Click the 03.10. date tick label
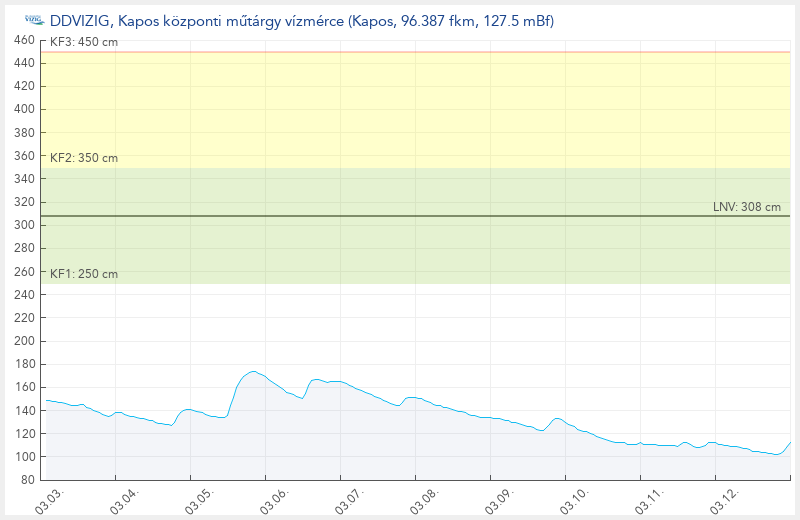The height and width of the screenshot is (520, 800). point(571,498)
